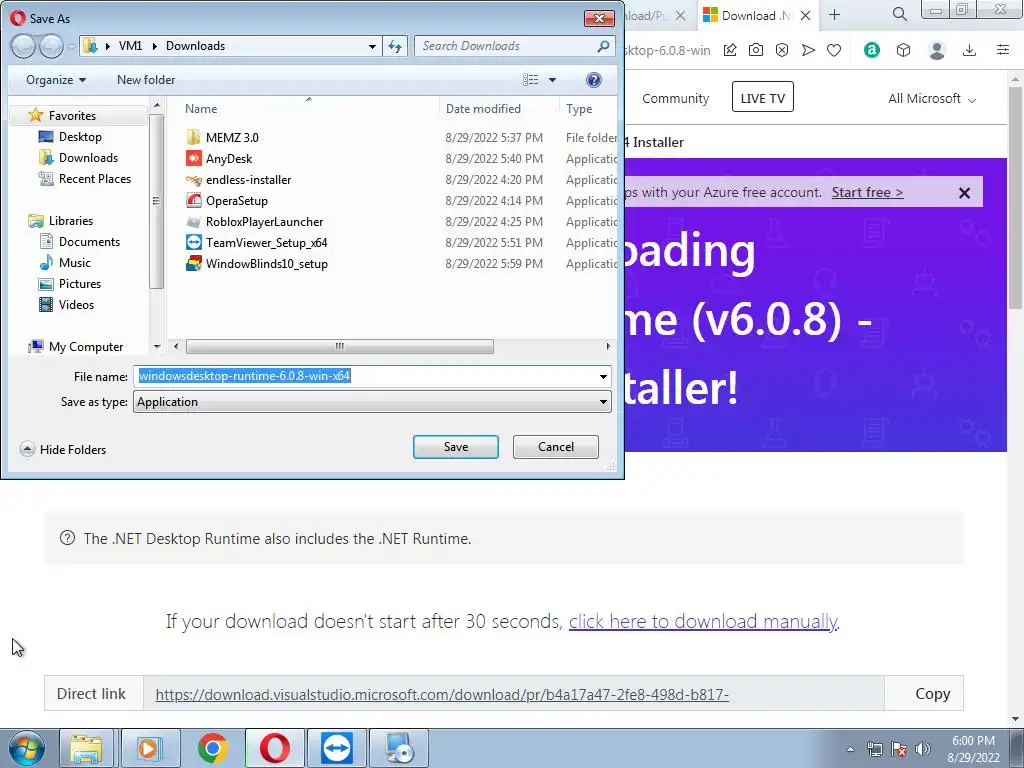1024x768 pixels.
Task: Click the Opera ad blocker shield icon
Action: pos(782,50)
